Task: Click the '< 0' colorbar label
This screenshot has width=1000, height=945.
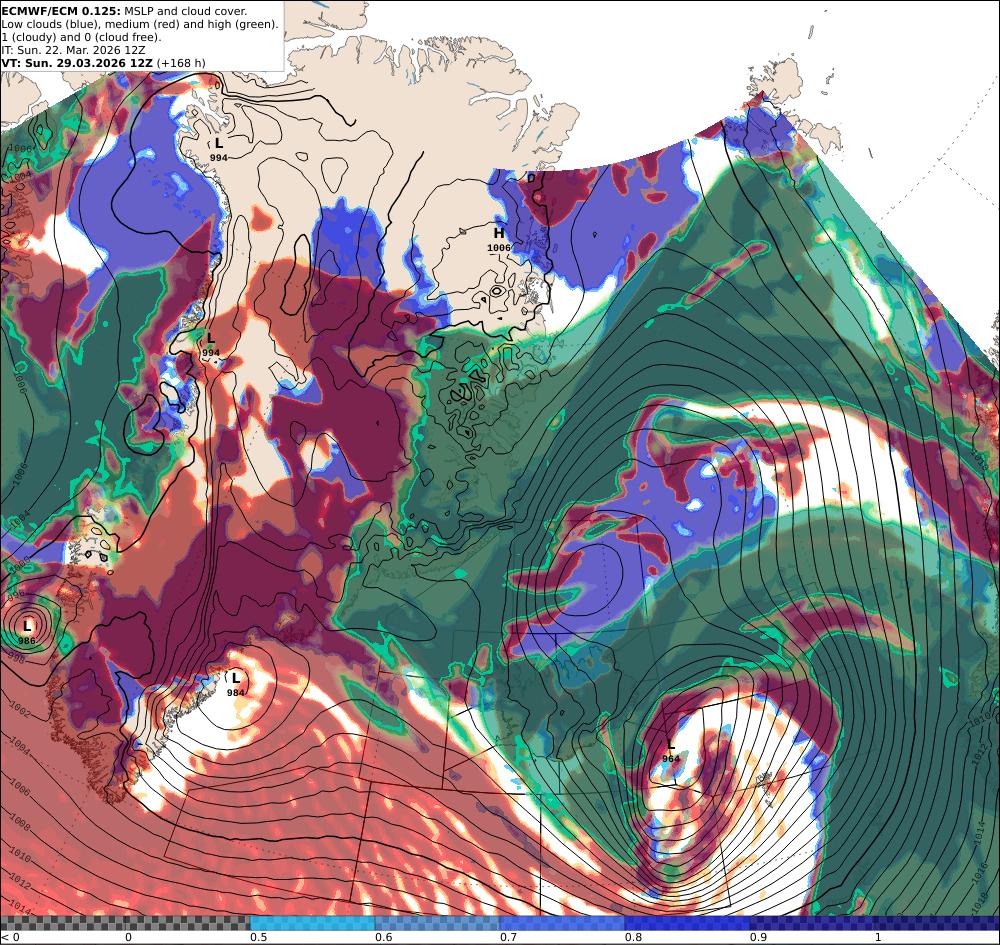Action: tap(10, 937)
